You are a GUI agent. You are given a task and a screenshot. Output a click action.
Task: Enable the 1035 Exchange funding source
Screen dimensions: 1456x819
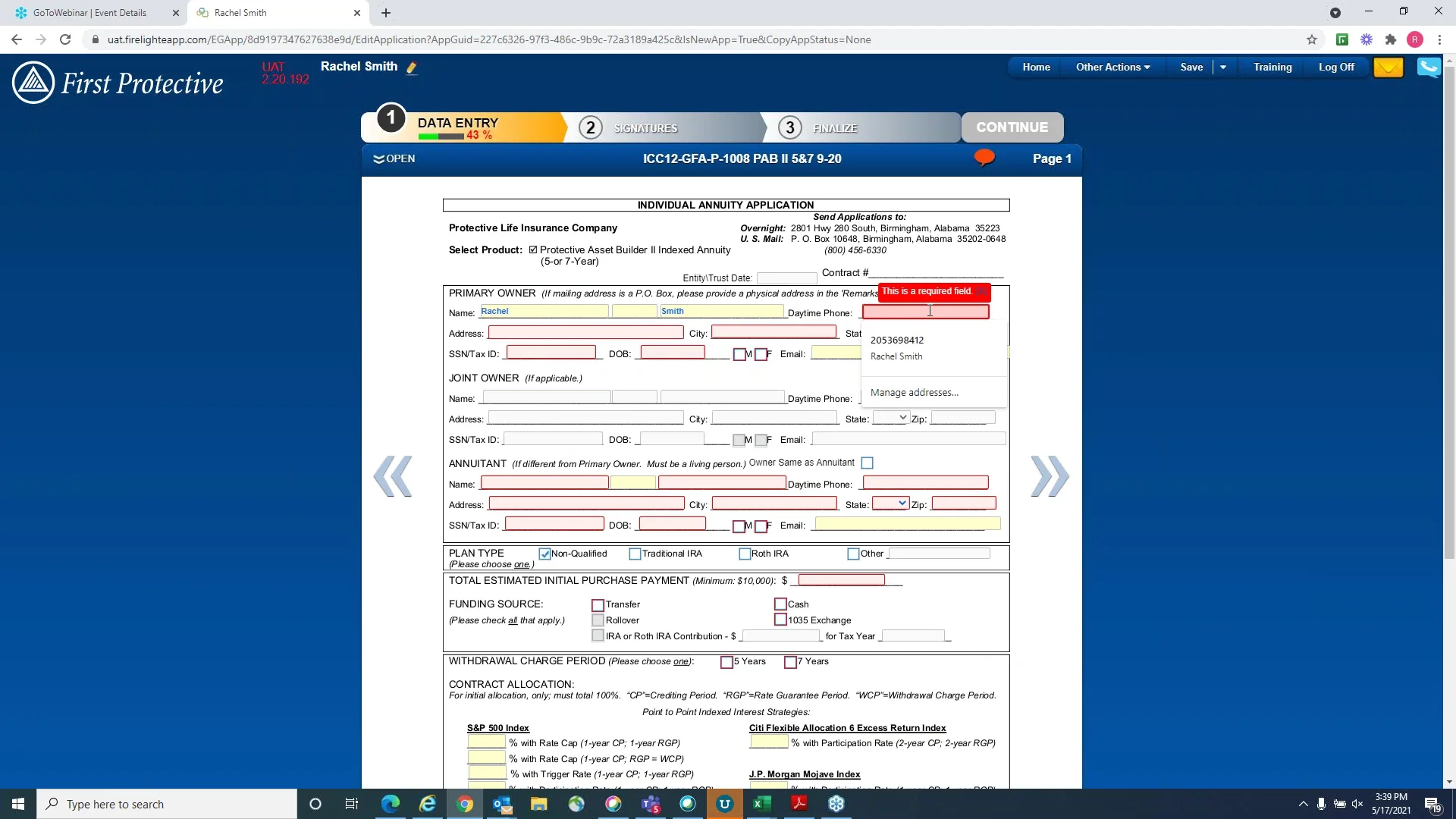780,620
